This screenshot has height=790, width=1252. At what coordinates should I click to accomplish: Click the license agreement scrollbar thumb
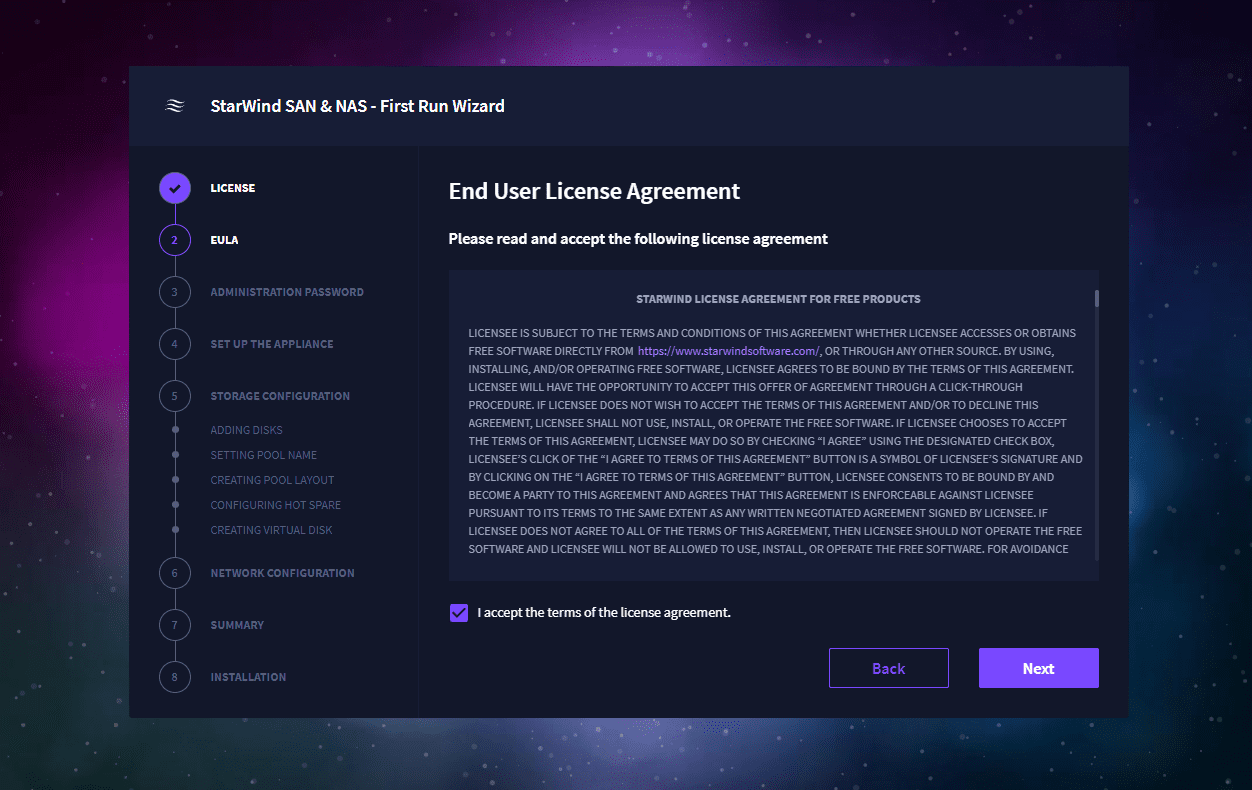(1097, 298)
